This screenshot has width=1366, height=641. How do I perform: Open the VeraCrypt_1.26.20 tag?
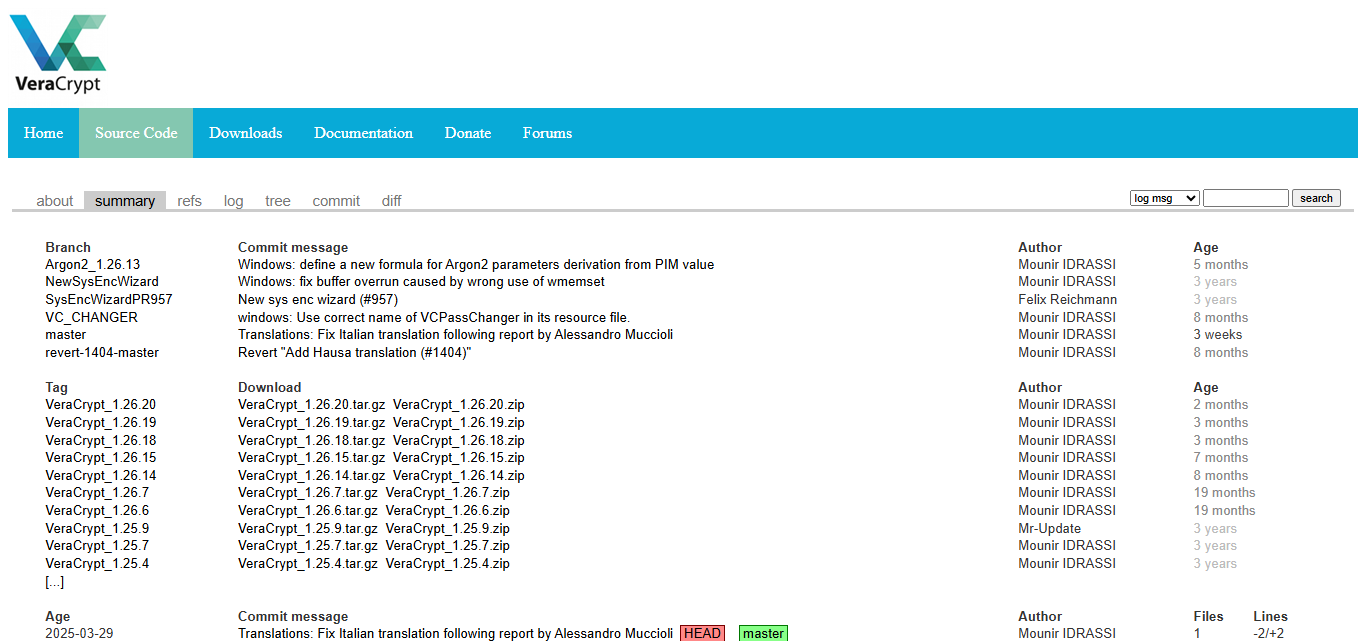click(x=101, y=405)
